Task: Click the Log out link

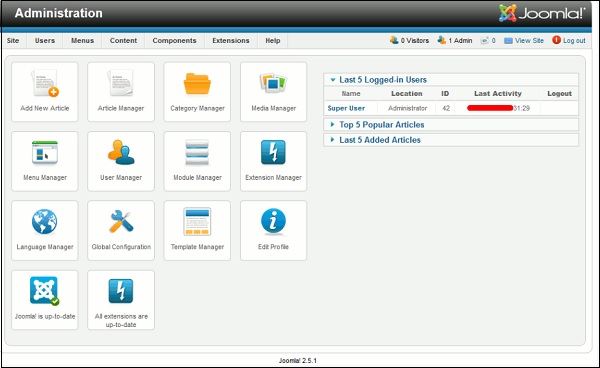Action: point(569,40)
